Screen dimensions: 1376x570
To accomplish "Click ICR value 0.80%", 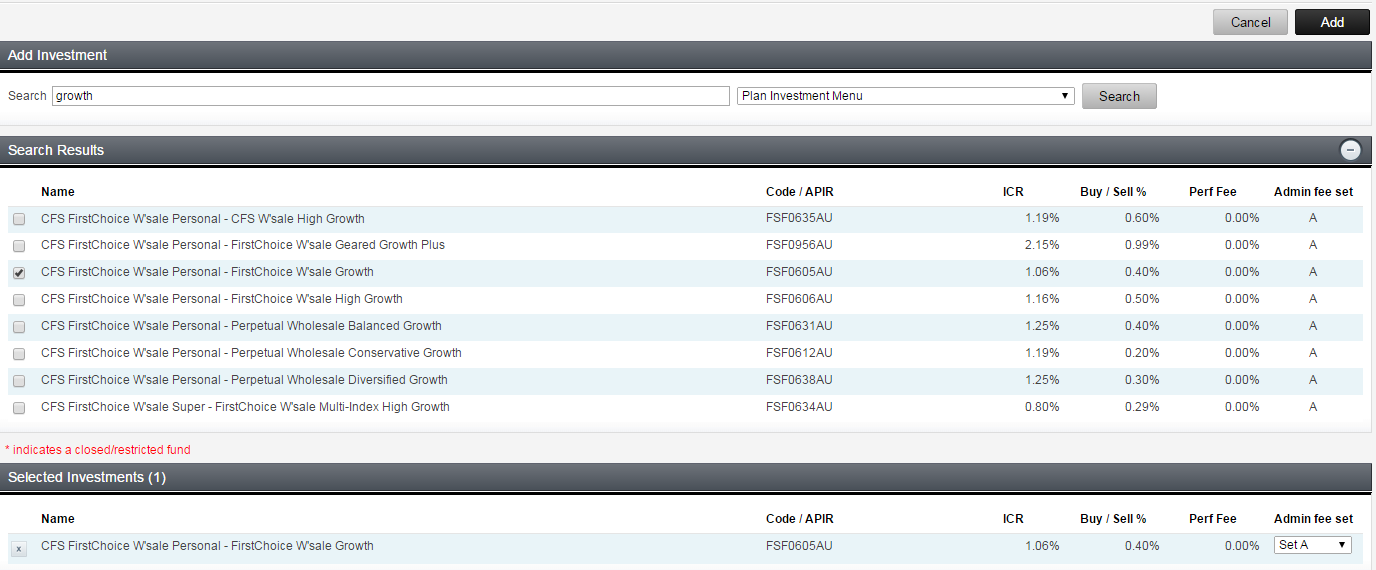I will click(1042, 407).
